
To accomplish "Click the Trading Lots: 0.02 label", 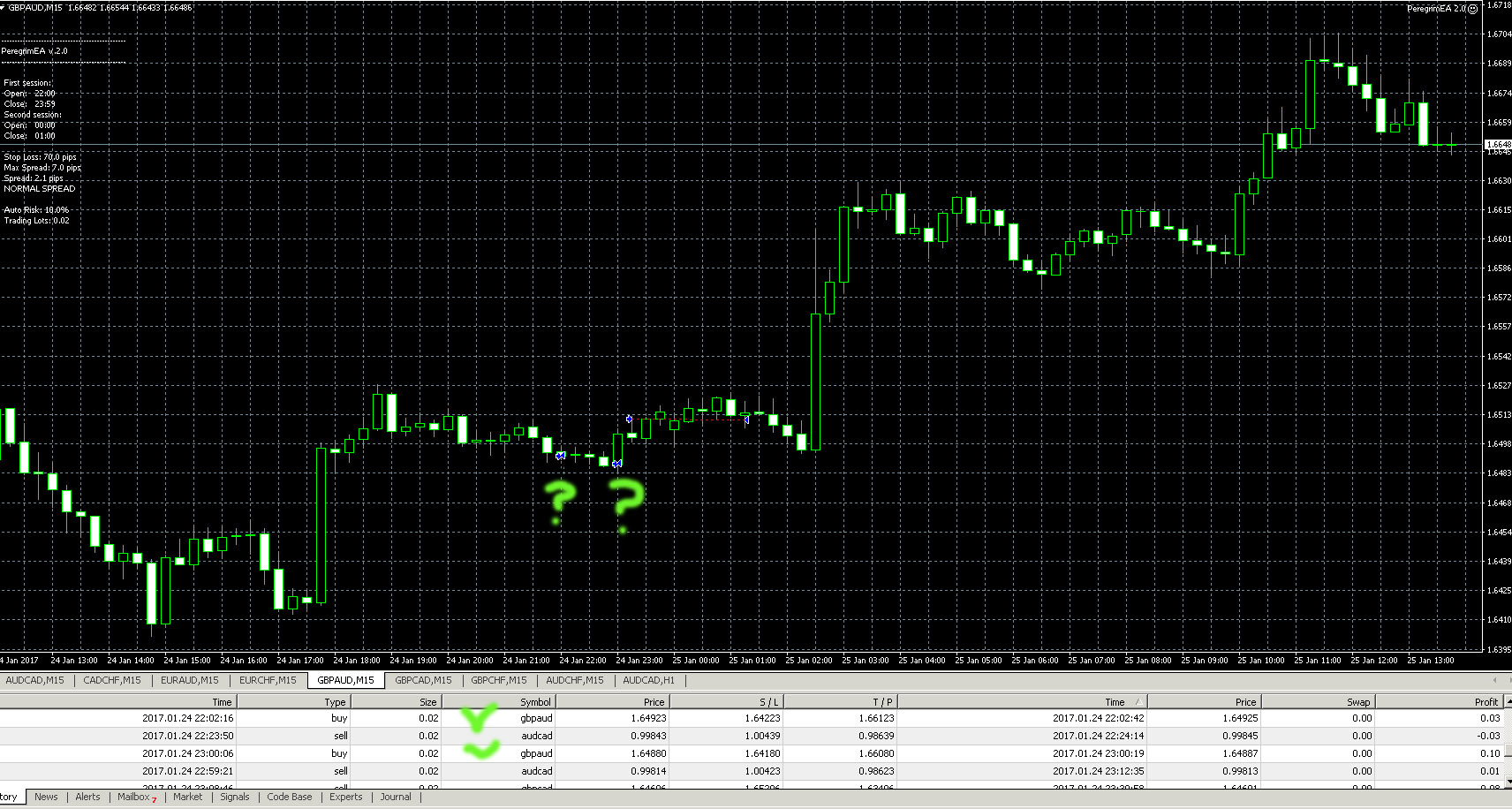I will (x=36, y=221).
